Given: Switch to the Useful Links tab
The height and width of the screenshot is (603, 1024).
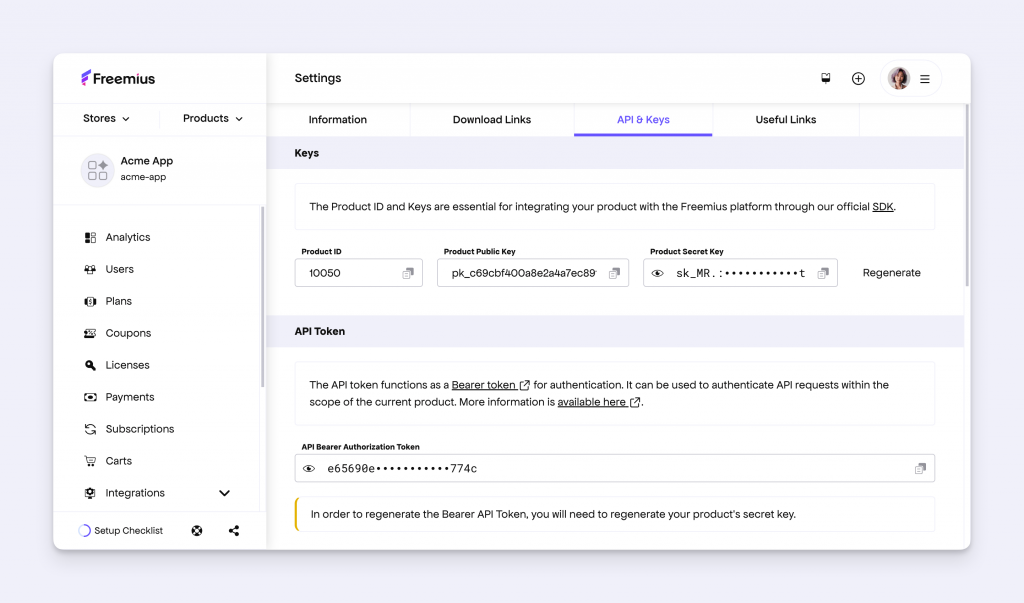Looking at the screenshot, I should [786, 120].
